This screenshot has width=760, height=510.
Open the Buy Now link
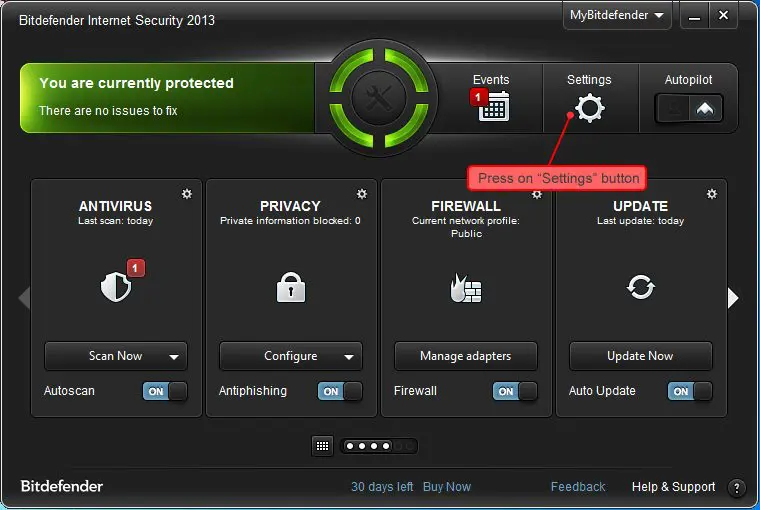coord(447,487)
